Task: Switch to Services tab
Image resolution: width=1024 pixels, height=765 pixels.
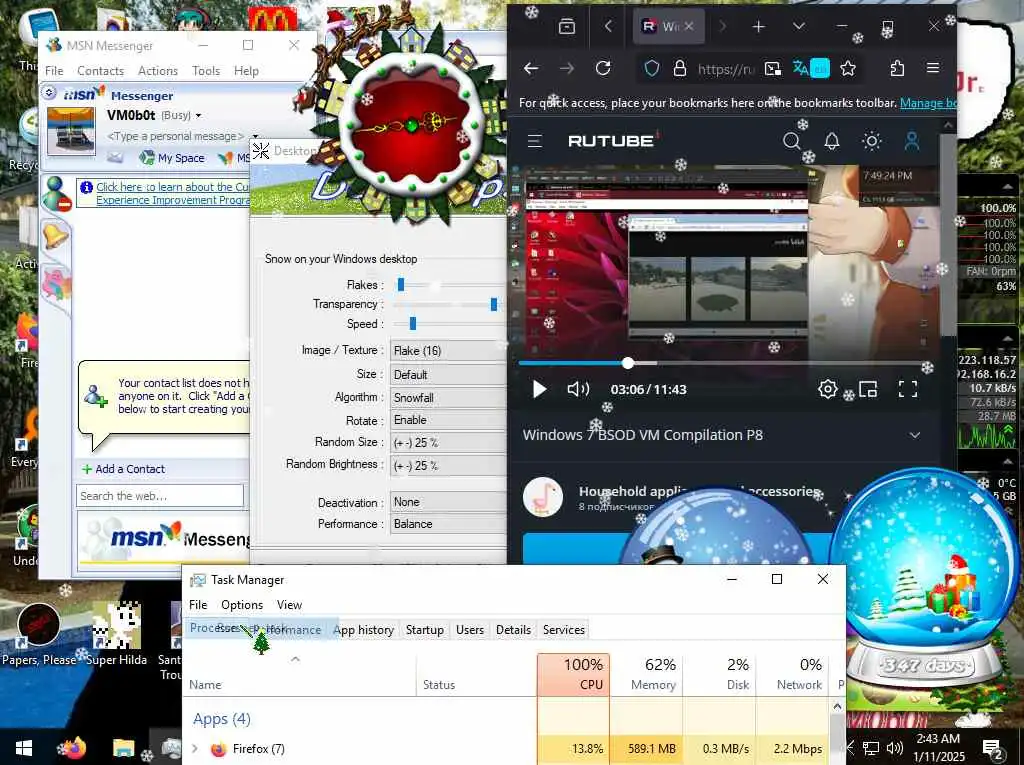Action: (564, 630)
